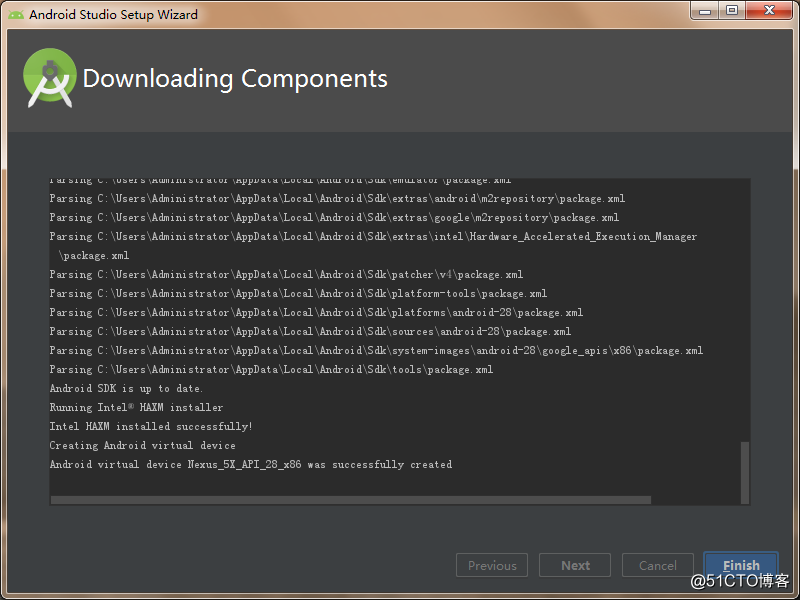Click the Next button
This screenshot has height=600, width=800.
click(575, 565)
